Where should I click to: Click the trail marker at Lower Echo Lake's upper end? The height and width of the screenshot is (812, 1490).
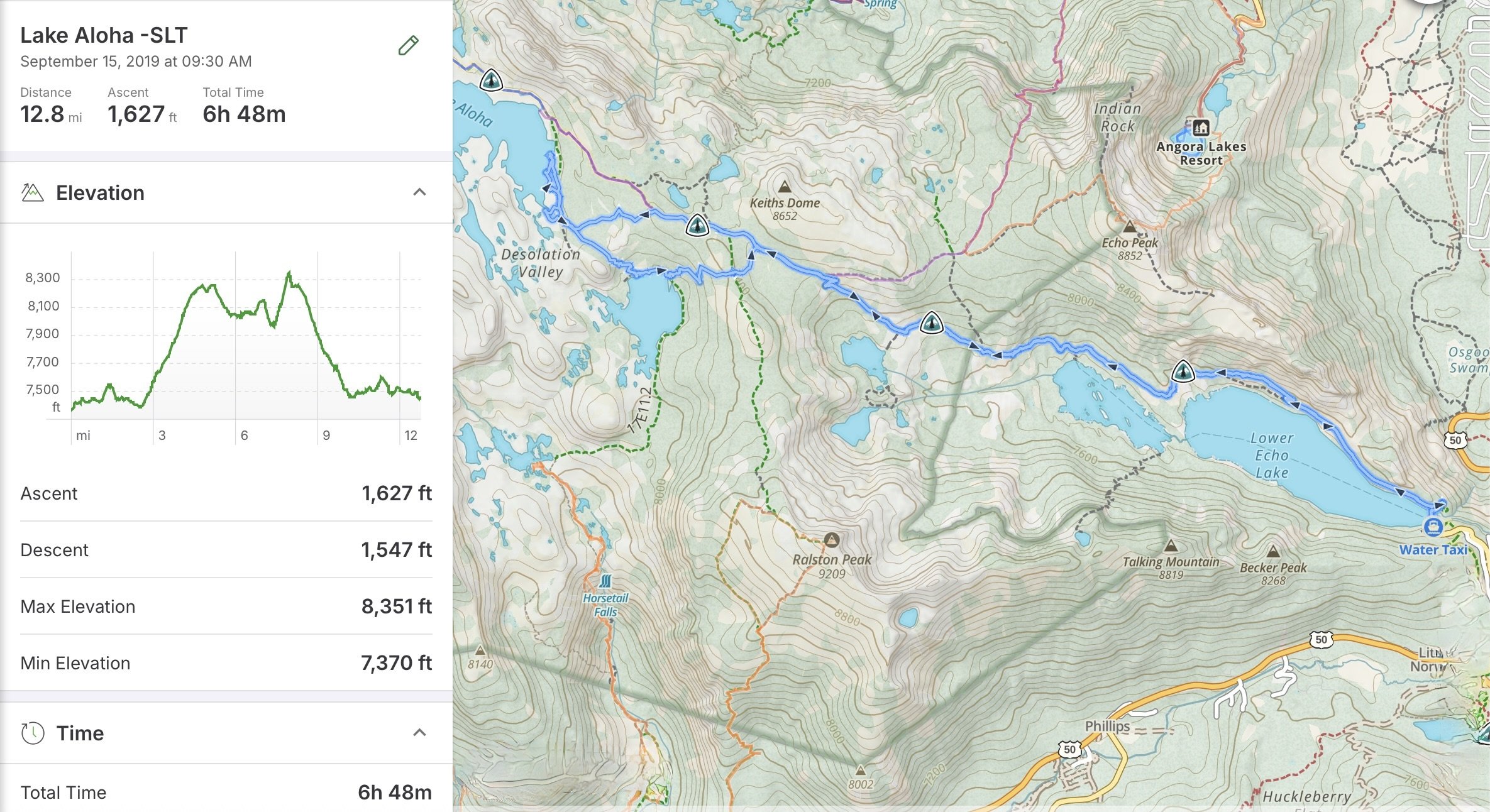[x=1183, y=371]
